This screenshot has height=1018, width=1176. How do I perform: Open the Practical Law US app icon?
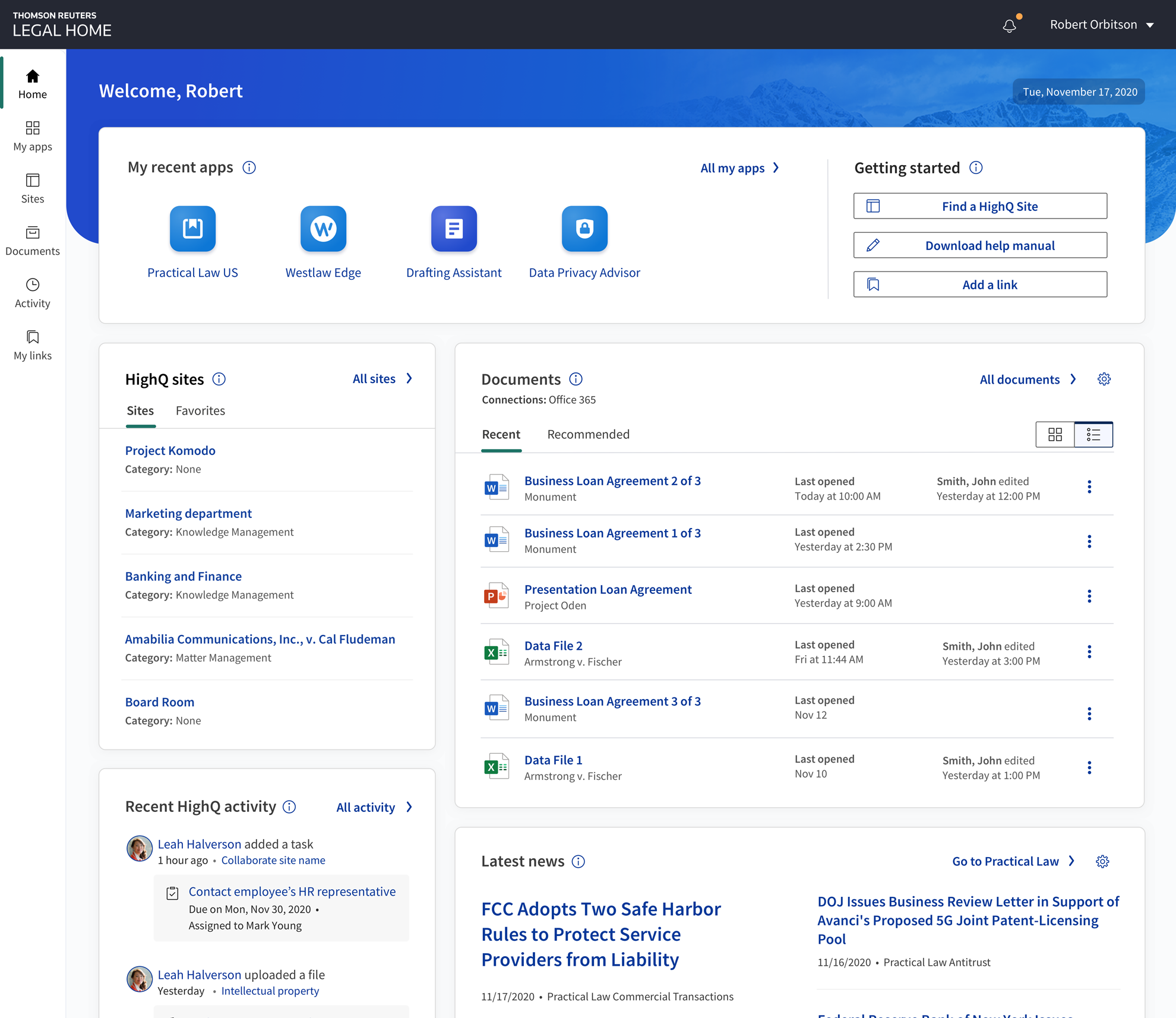coord(192,229)
